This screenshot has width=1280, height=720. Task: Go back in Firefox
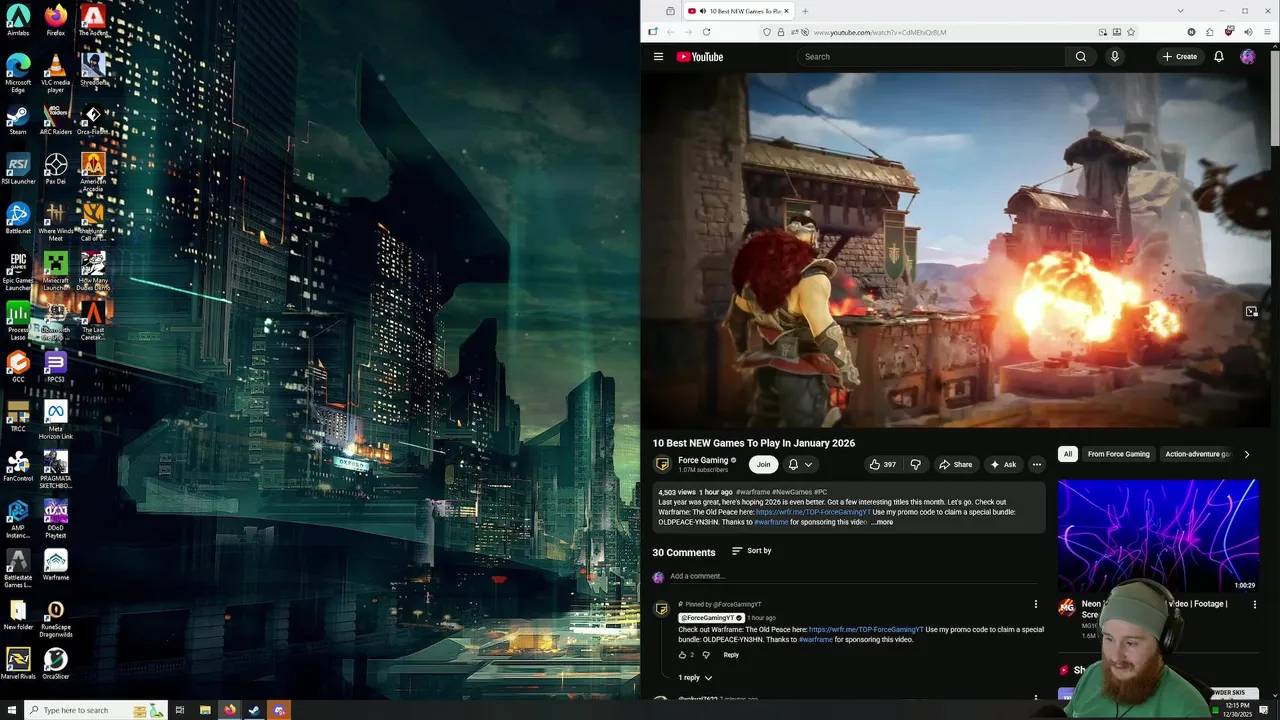click(x=670, y=32)
